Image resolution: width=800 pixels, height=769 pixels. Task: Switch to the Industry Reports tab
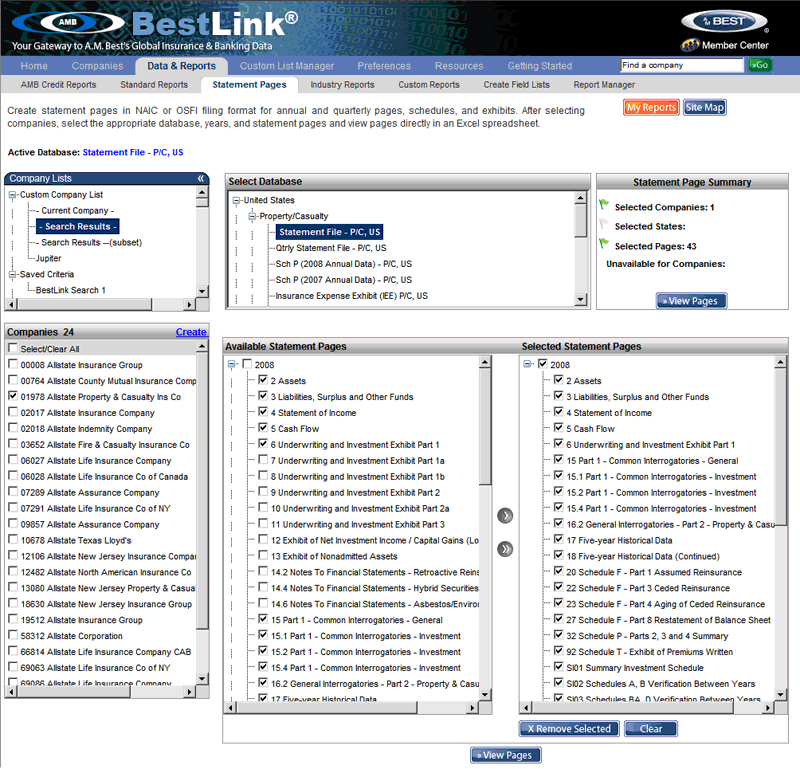pos(342,85)
